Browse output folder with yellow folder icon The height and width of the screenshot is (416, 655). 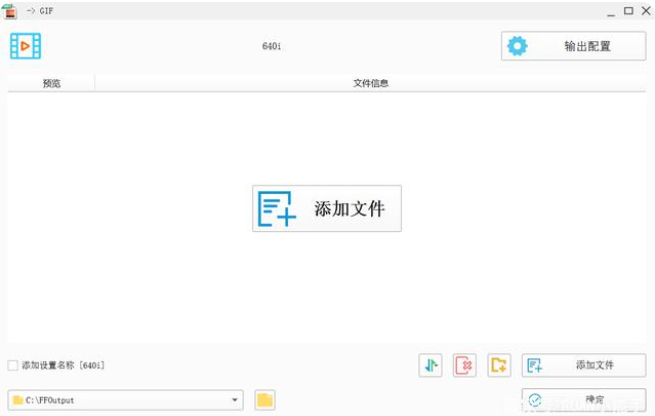(265, 400)
